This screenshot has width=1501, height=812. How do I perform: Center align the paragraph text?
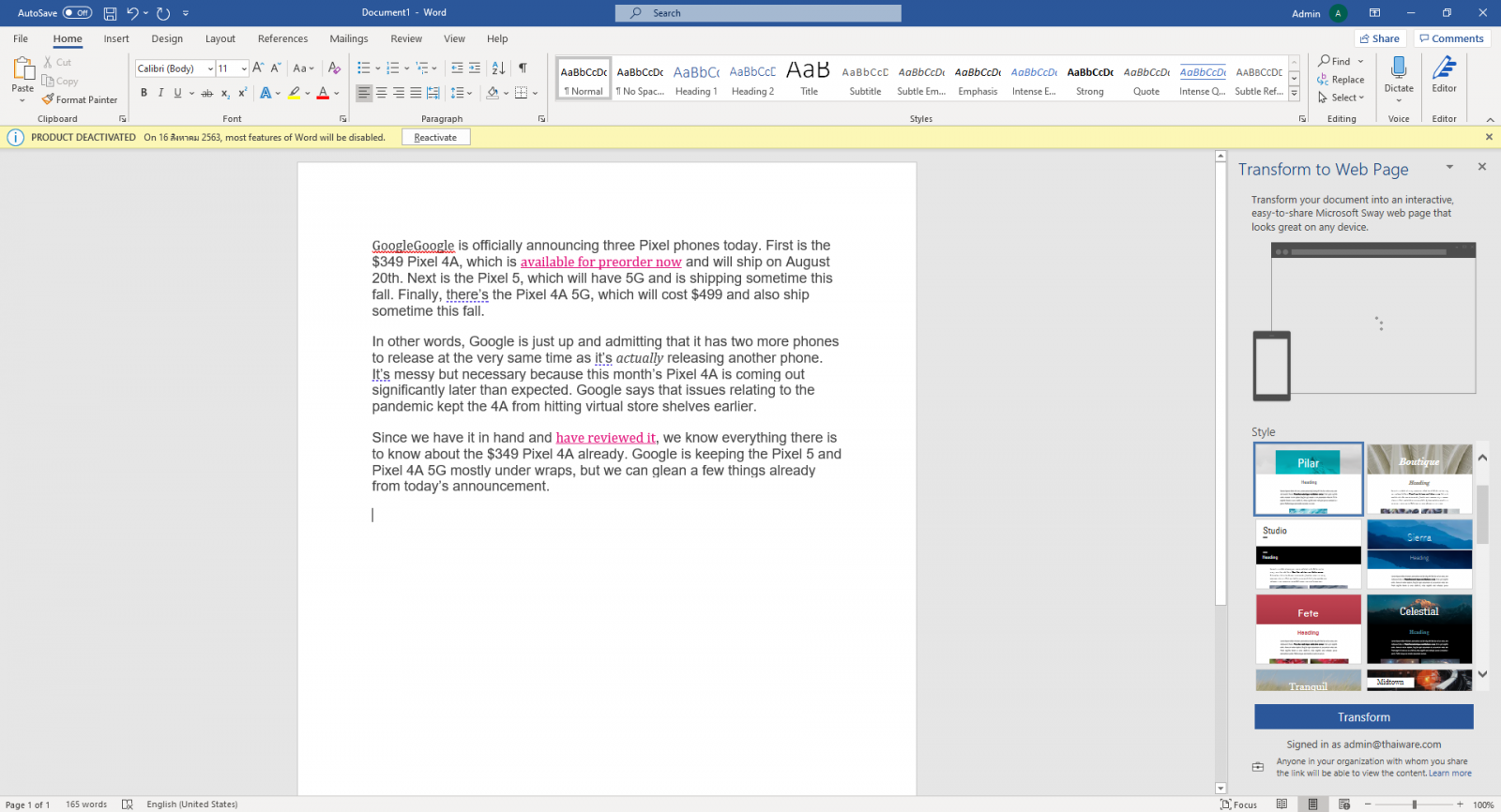pos(381,93)
